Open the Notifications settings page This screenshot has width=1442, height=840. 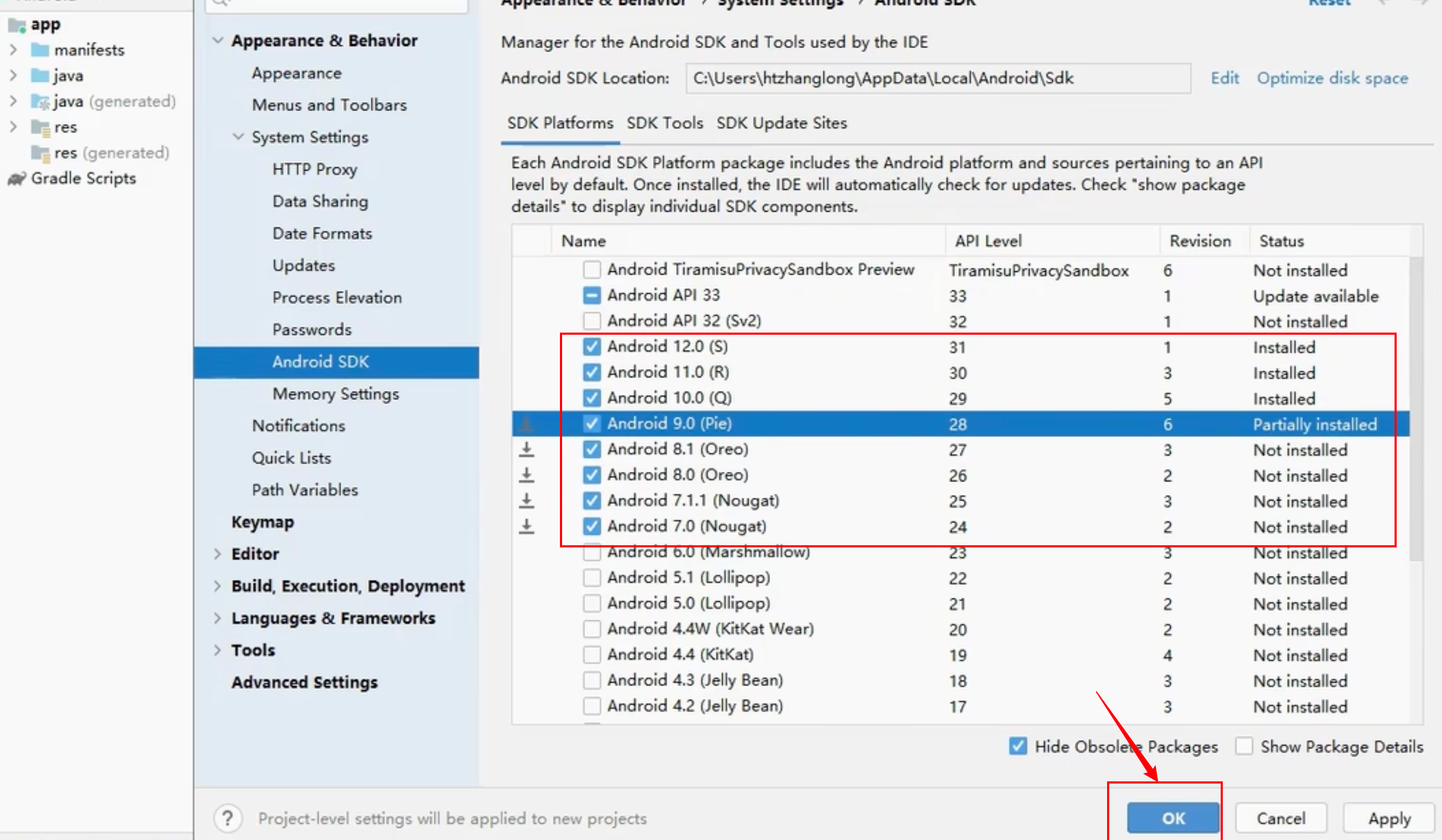coord(299,426)
